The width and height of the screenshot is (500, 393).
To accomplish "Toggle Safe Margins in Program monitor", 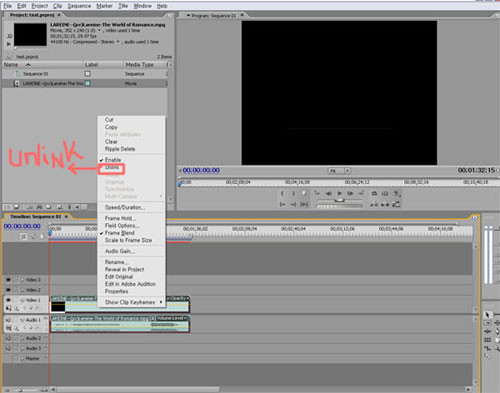I will pos(385,193).
